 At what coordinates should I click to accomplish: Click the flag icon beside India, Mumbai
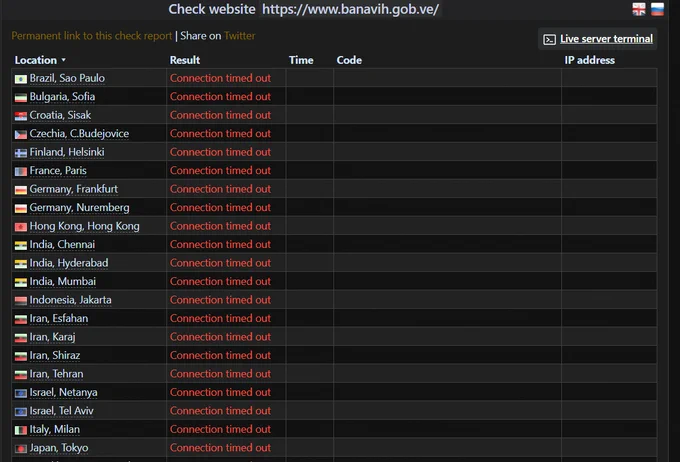click(21, 282)
